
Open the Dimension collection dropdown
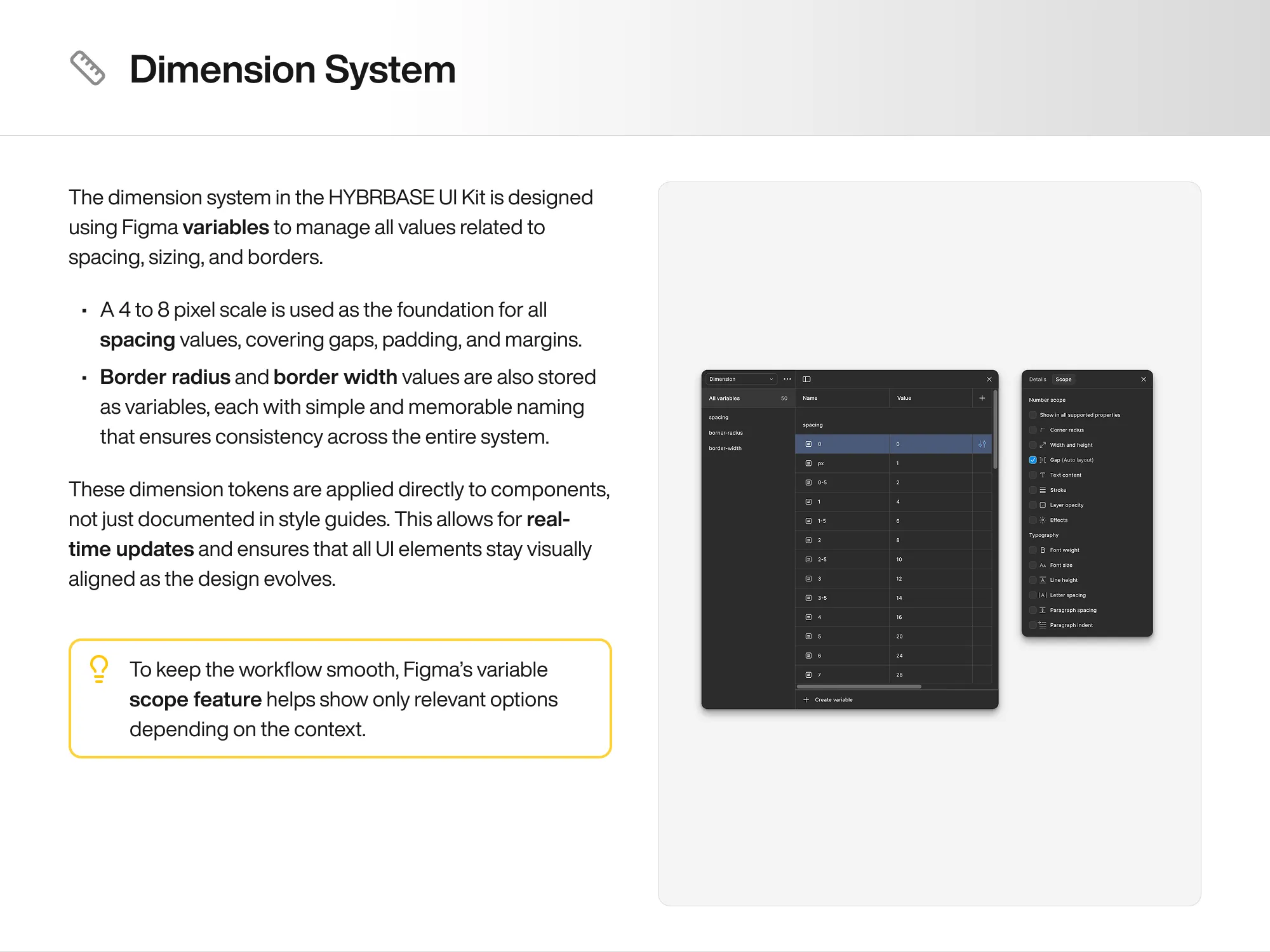pos(741,380)
